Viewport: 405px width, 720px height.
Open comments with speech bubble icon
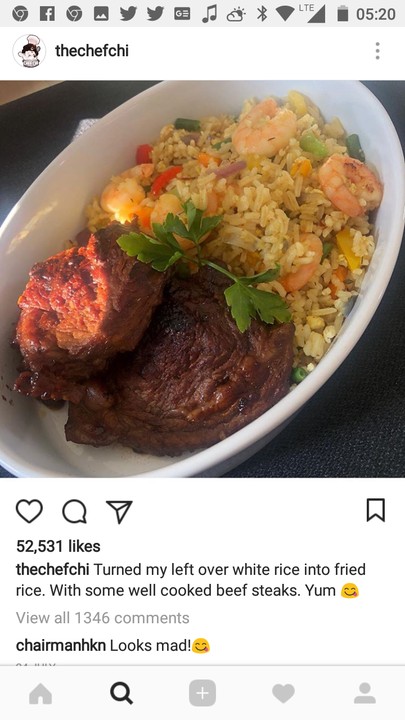point(74,511)
